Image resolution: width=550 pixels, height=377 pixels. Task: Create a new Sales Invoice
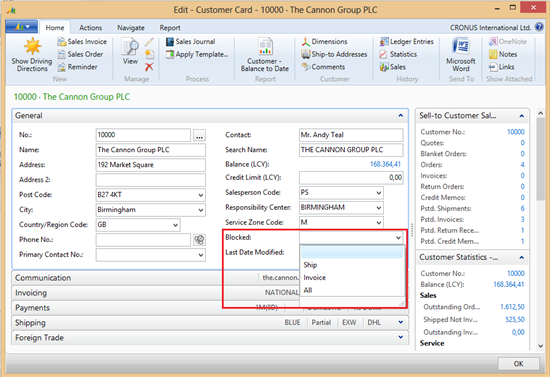tap(82, 42)
